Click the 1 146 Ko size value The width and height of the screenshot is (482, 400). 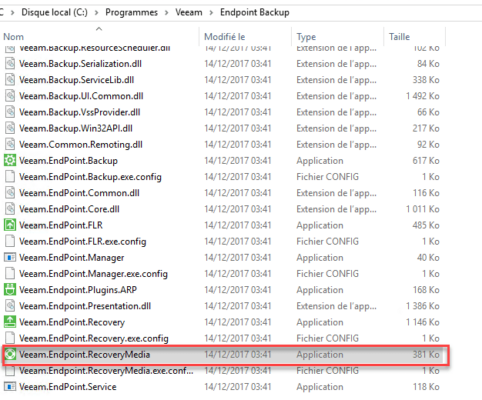(423, 322)
